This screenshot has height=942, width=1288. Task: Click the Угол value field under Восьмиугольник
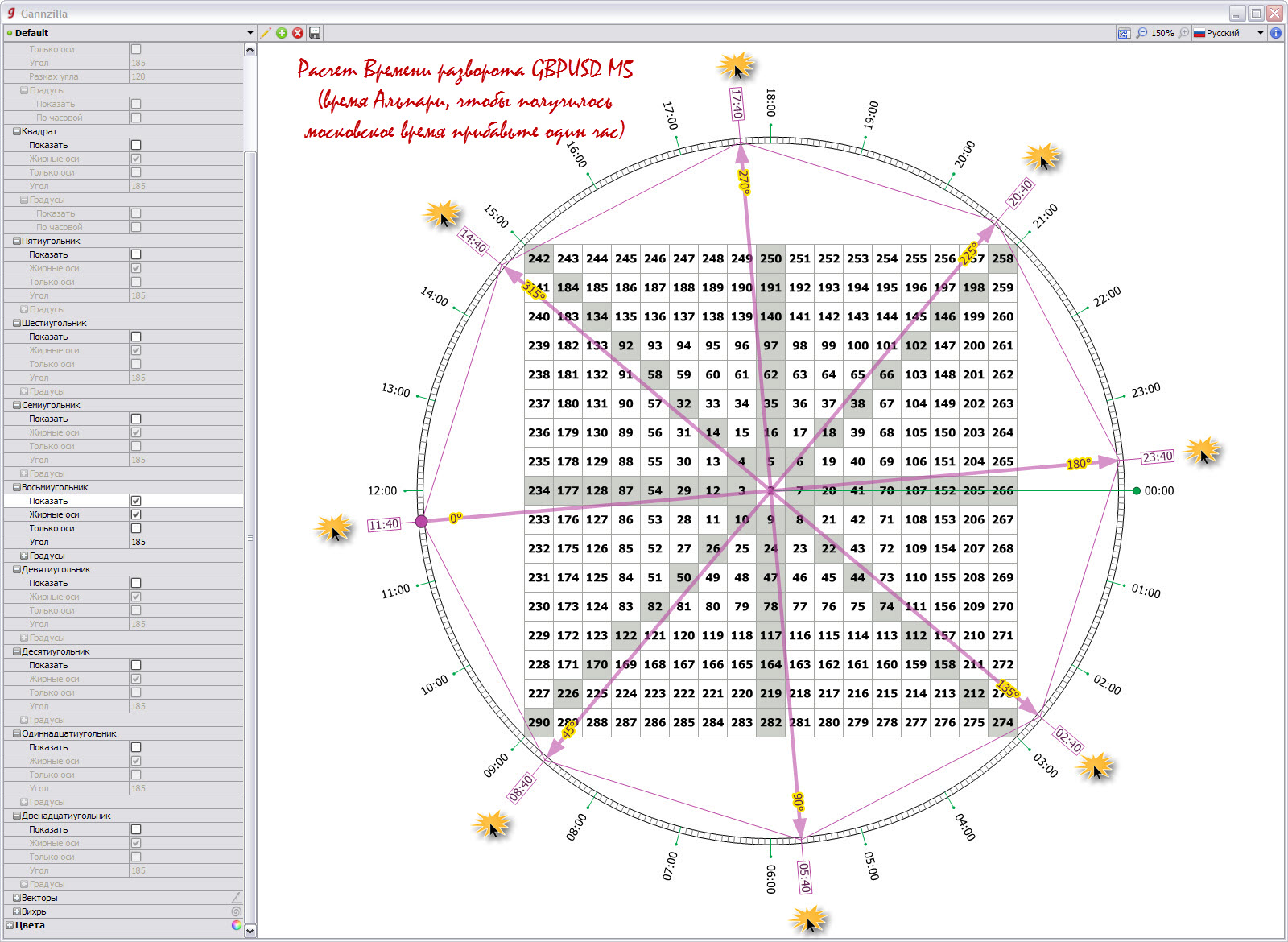(185, 542)
